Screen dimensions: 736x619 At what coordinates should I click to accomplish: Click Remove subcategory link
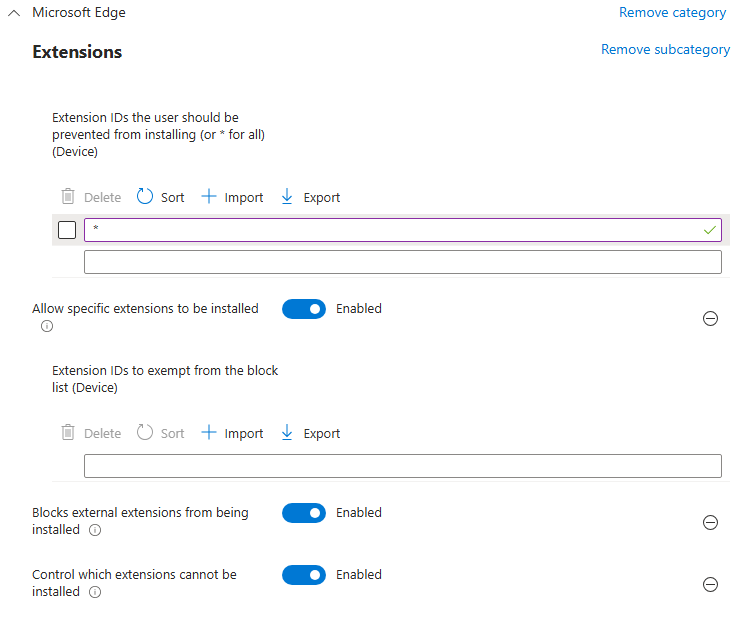point(665,49)
